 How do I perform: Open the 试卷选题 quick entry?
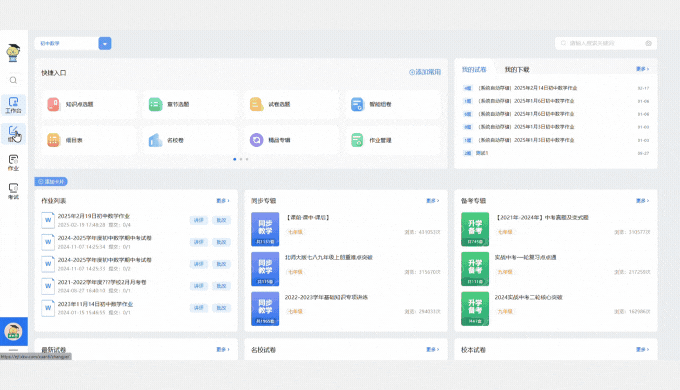click(291, 104)
